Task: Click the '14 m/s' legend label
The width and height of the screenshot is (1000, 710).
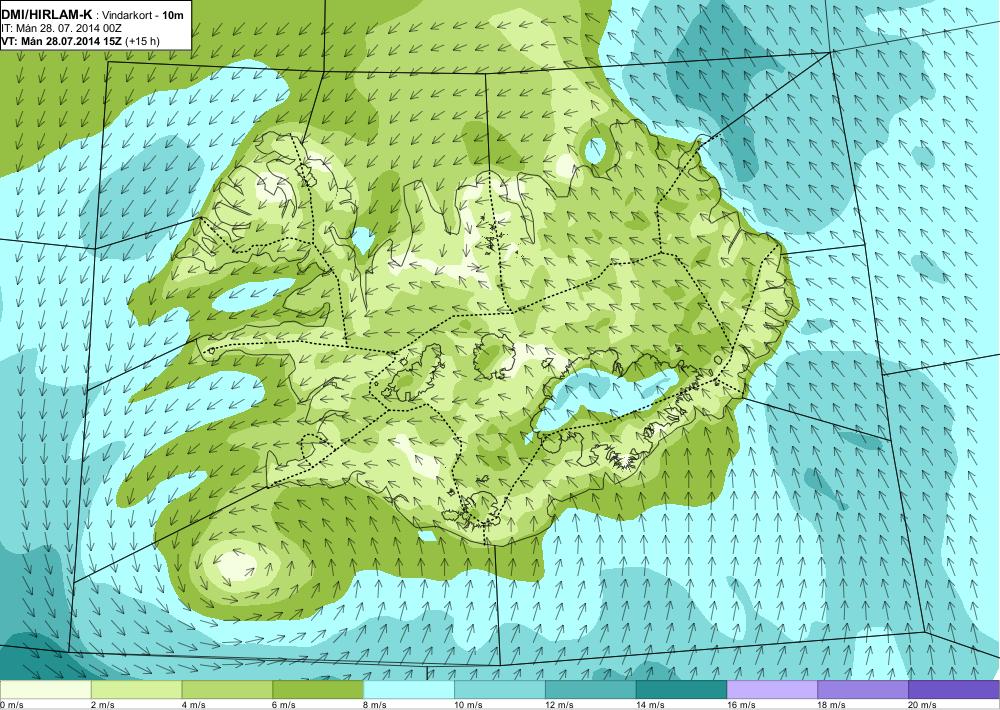Action: [x=651, y=705]
